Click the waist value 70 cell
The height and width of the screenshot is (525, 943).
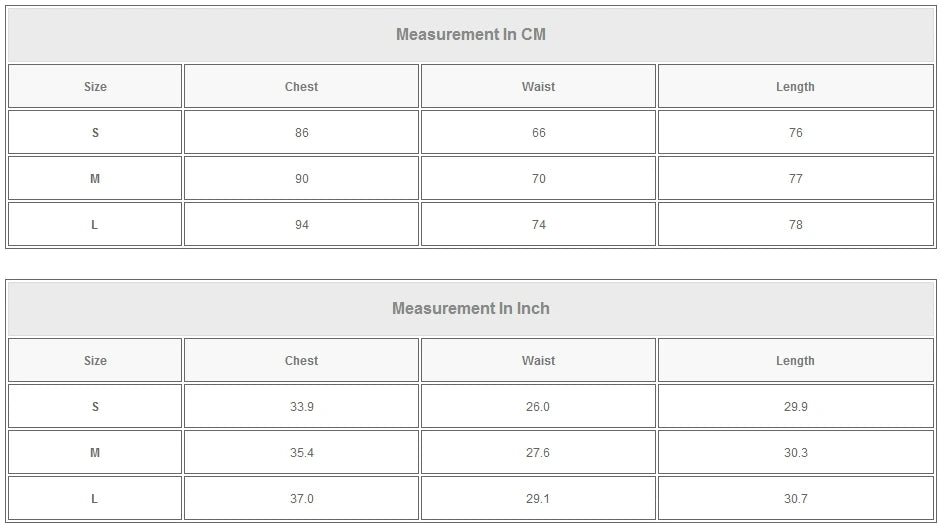[538, 179]
